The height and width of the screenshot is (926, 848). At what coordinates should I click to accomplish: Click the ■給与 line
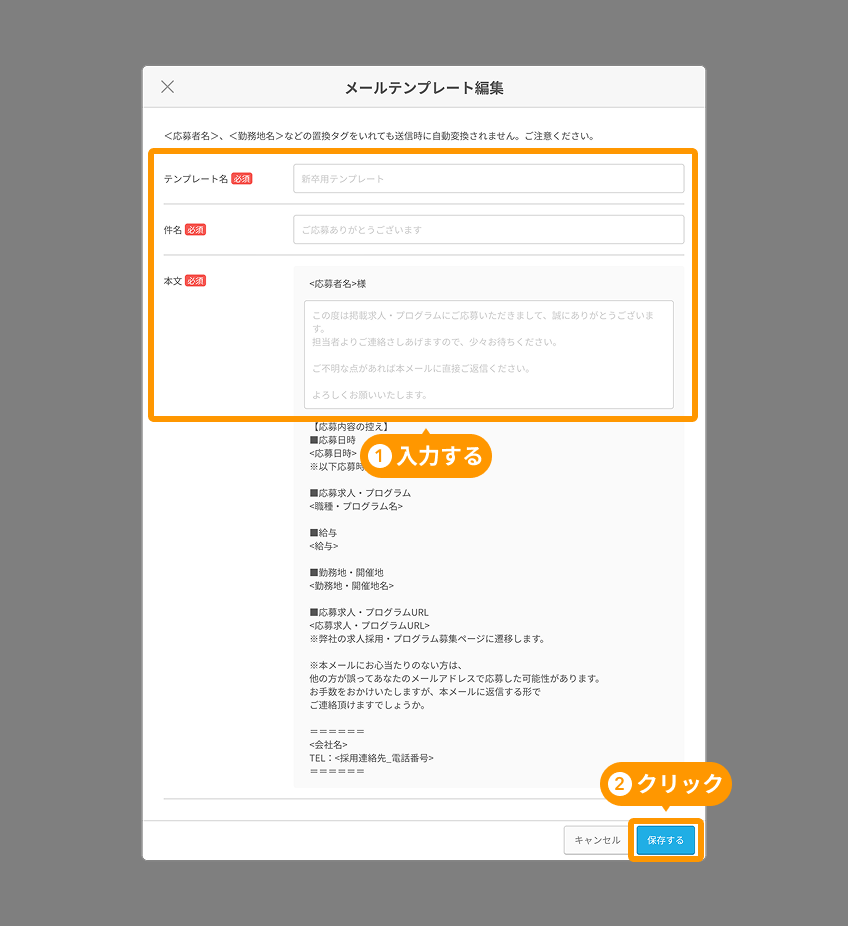[x=323, y=533]
